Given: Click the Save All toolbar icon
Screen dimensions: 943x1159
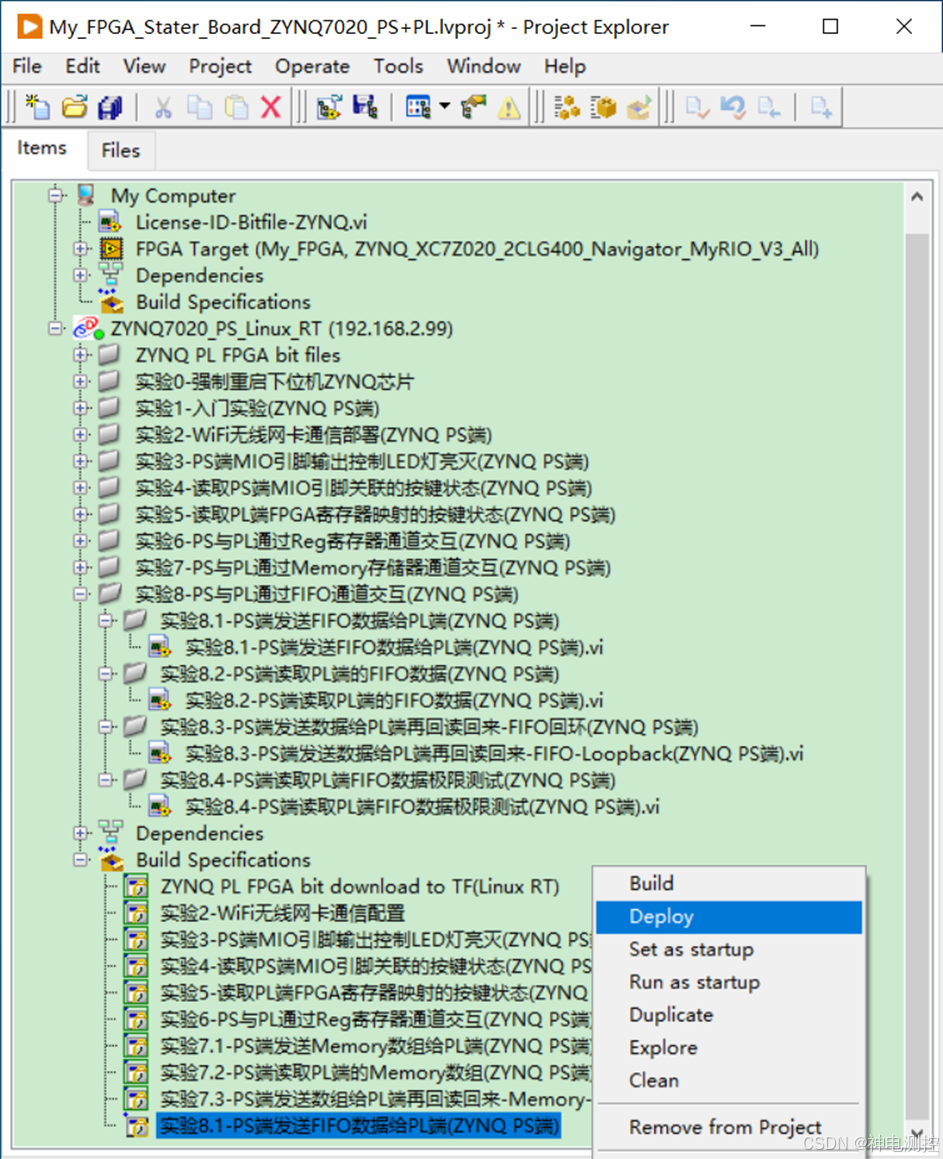Looking at the screenshot, I should pos(110,107).
